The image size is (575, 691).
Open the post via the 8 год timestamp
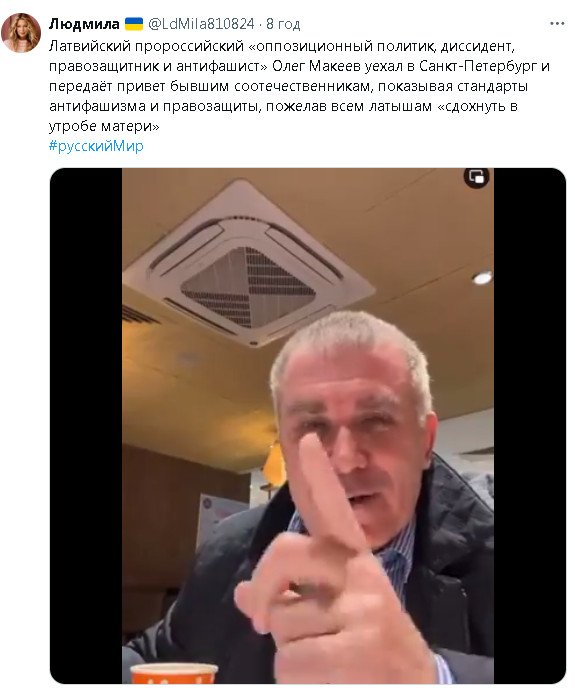(283, 24)
